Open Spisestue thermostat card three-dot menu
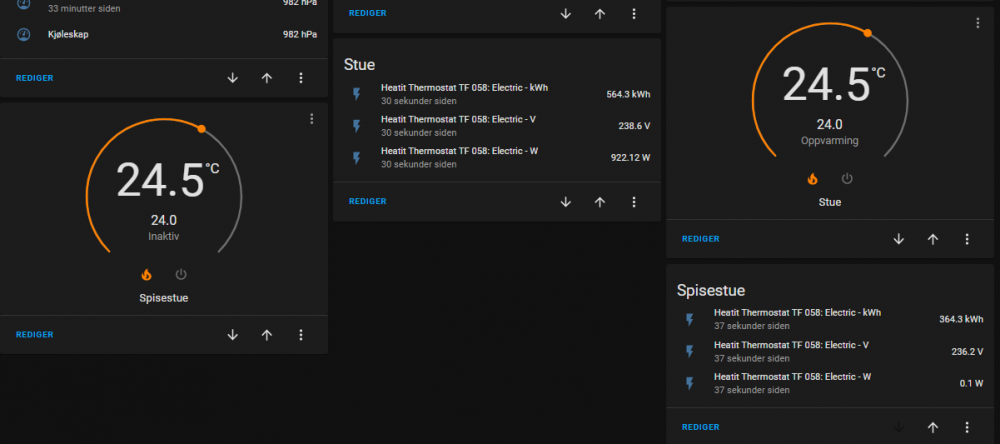Screen dimensions: 1000x444 [x=312, y=119]
